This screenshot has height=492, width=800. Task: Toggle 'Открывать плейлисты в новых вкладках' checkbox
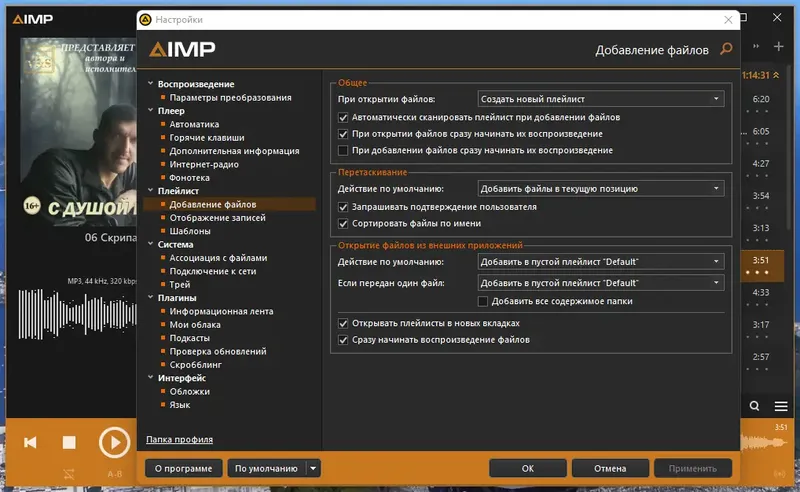coord(343,324)
